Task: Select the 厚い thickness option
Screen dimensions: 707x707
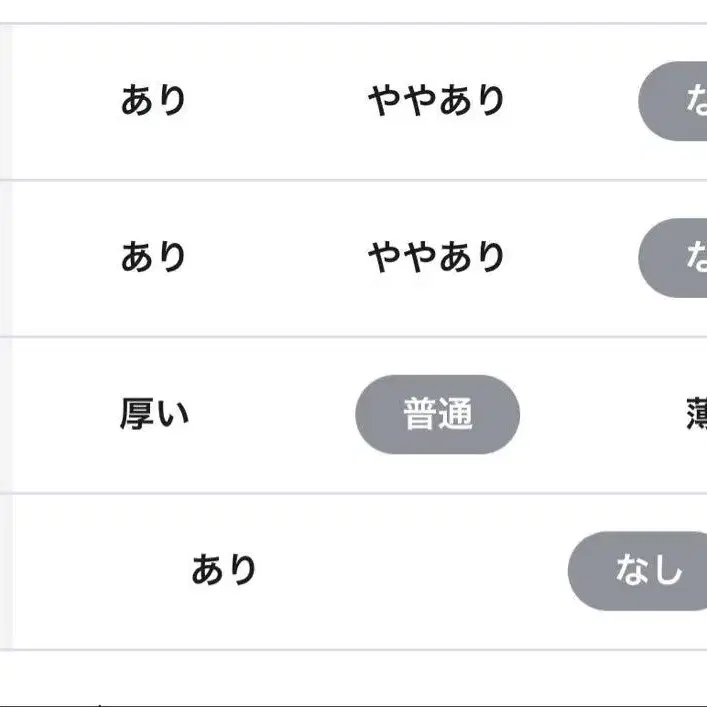Action: [154, 414]
